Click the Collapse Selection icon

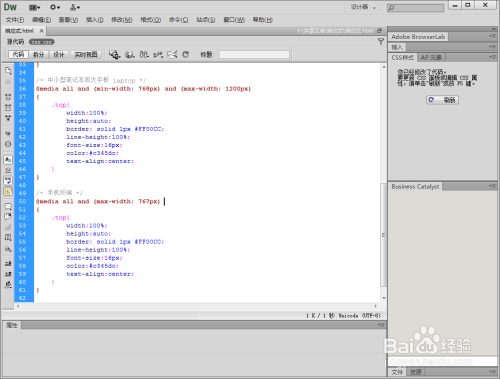tap(8, 107)
